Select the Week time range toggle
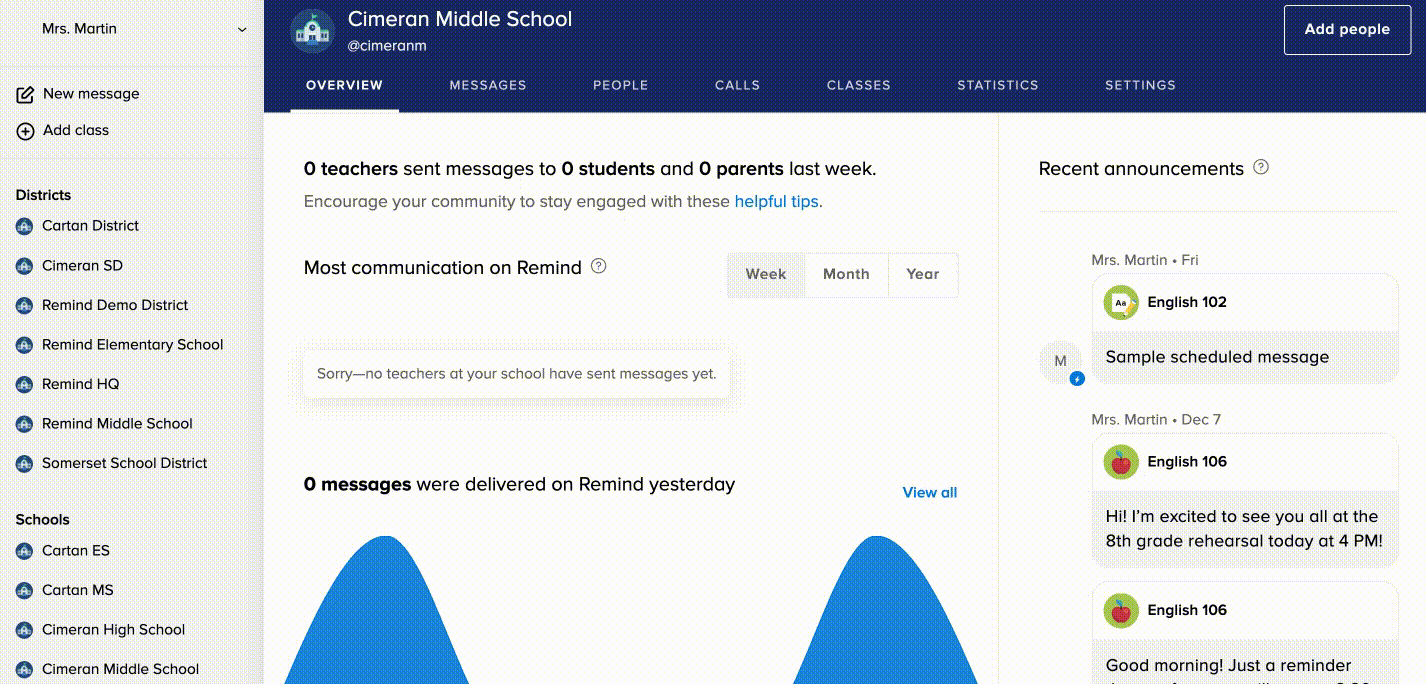This screenshot has height=684, width=1426. point(766,274)
